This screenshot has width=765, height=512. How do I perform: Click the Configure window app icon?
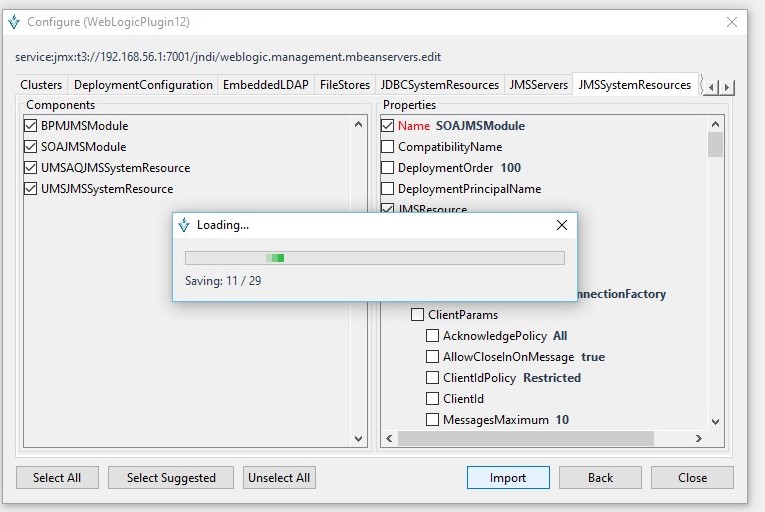[x=13, y=21]
